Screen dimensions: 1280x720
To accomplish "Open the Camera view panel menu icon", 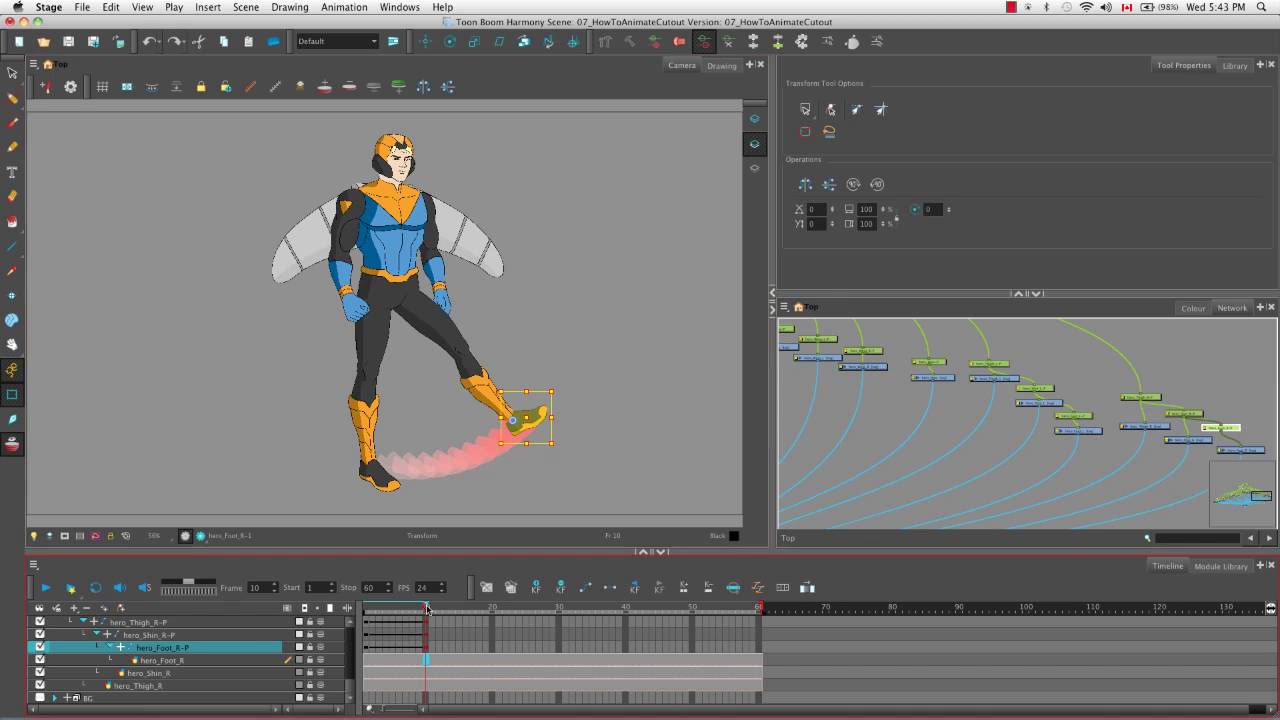I will [x=33, y=64].
